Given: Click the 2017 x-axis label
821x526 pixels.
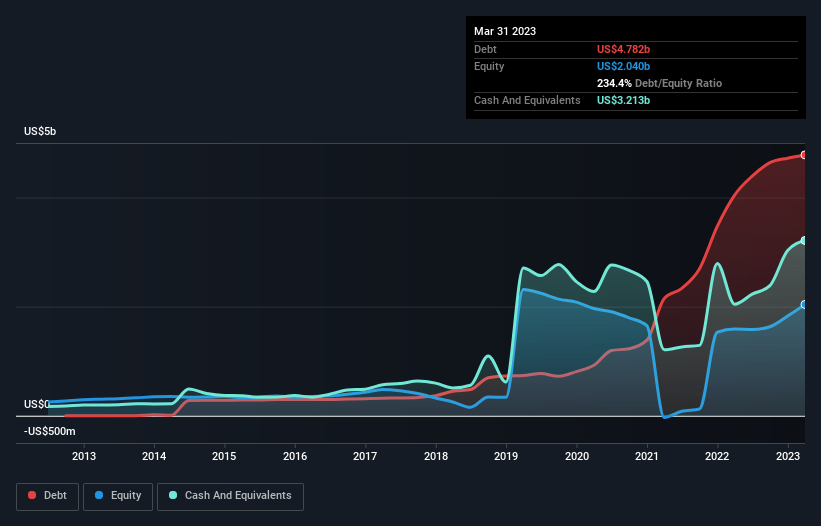Looking at the screenshot, I should click(365, 456).
